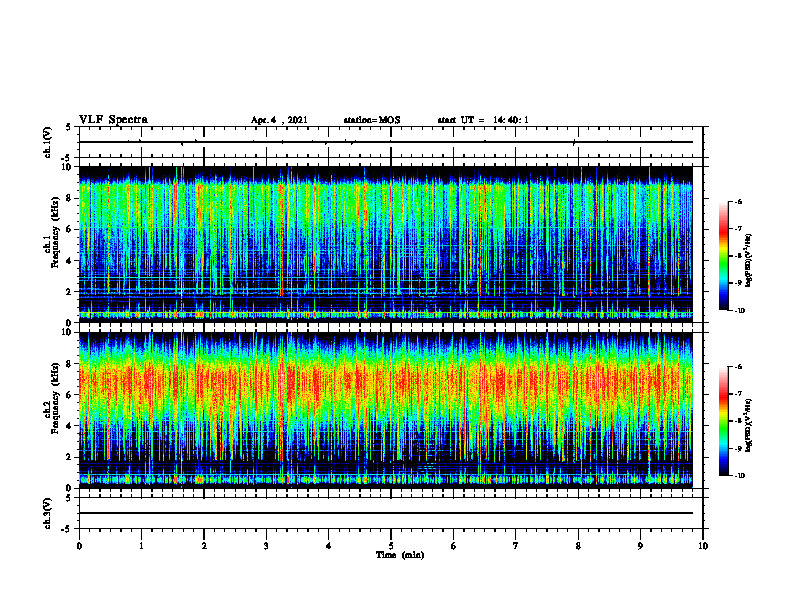Click the "10" kHz tick of ch.1 spectrogram
792x612 pixels.
(x=69, y=167)
